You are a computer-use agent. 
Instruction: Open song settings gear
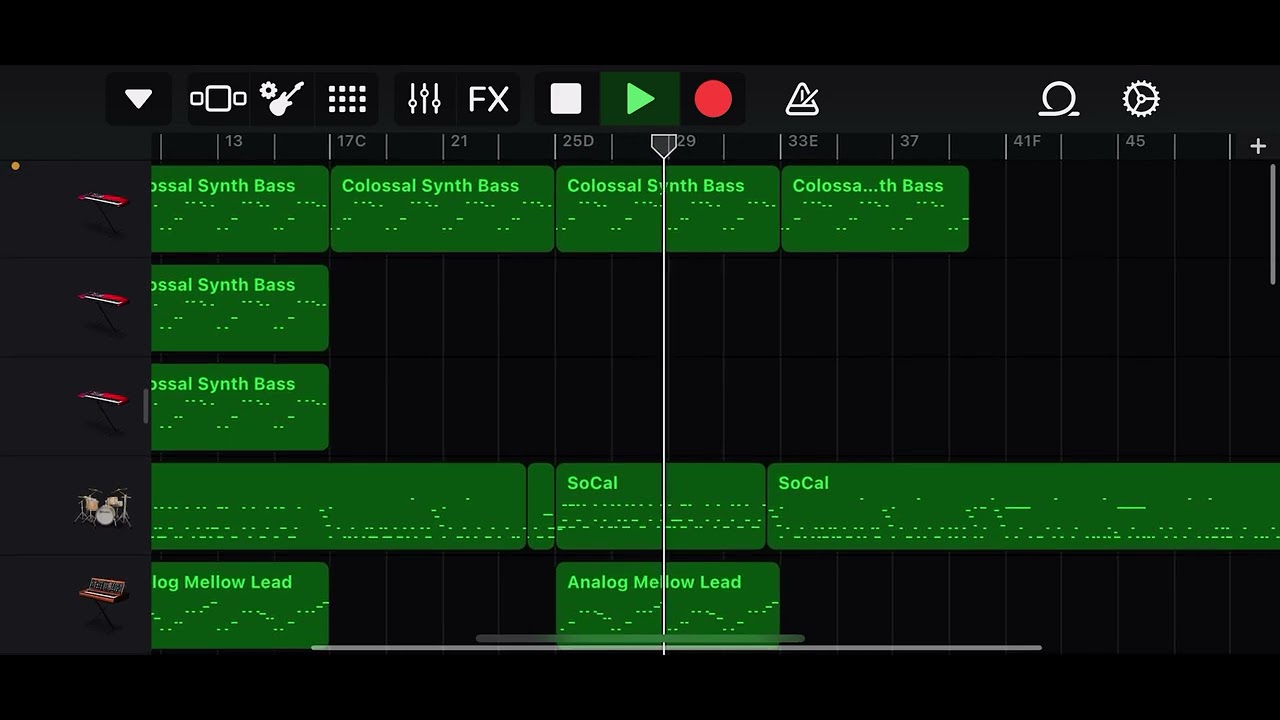click(x=1141, y=99)
